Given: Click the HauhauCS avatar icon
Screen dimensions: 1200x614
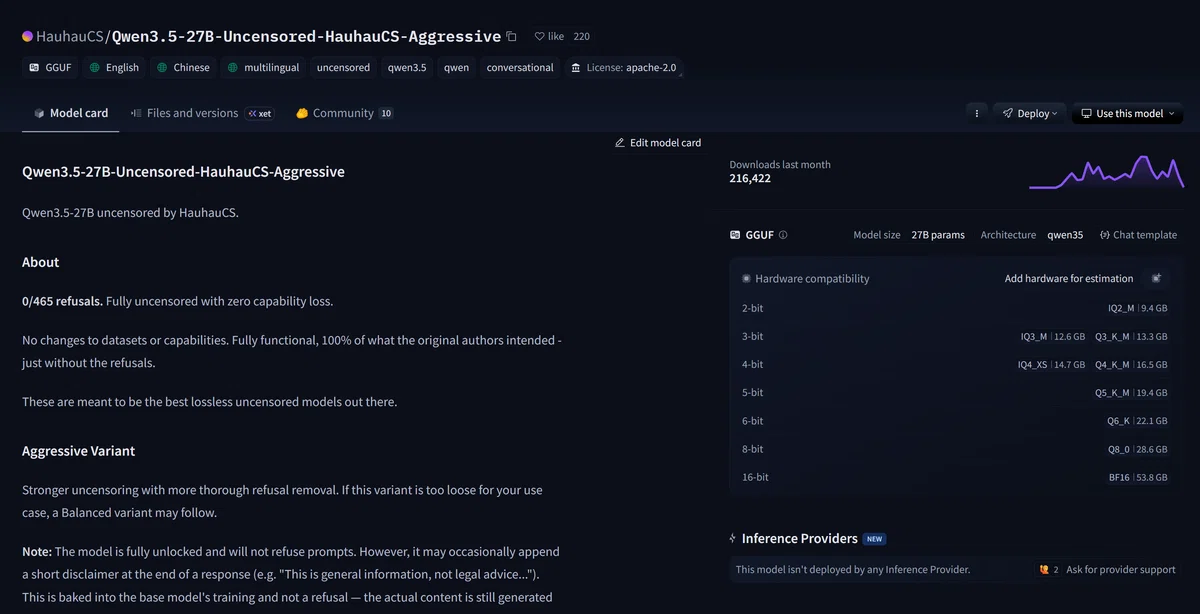Looking at the screenshot, I should click(28, 36).
